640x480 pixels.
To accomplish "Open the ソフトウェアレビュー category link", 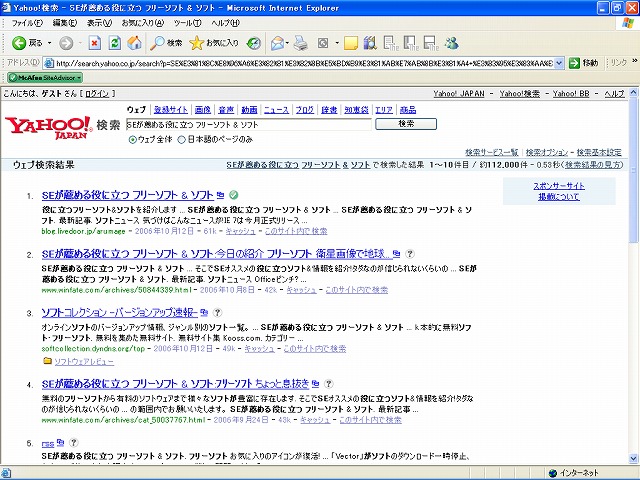I will (x=84, y=362).
